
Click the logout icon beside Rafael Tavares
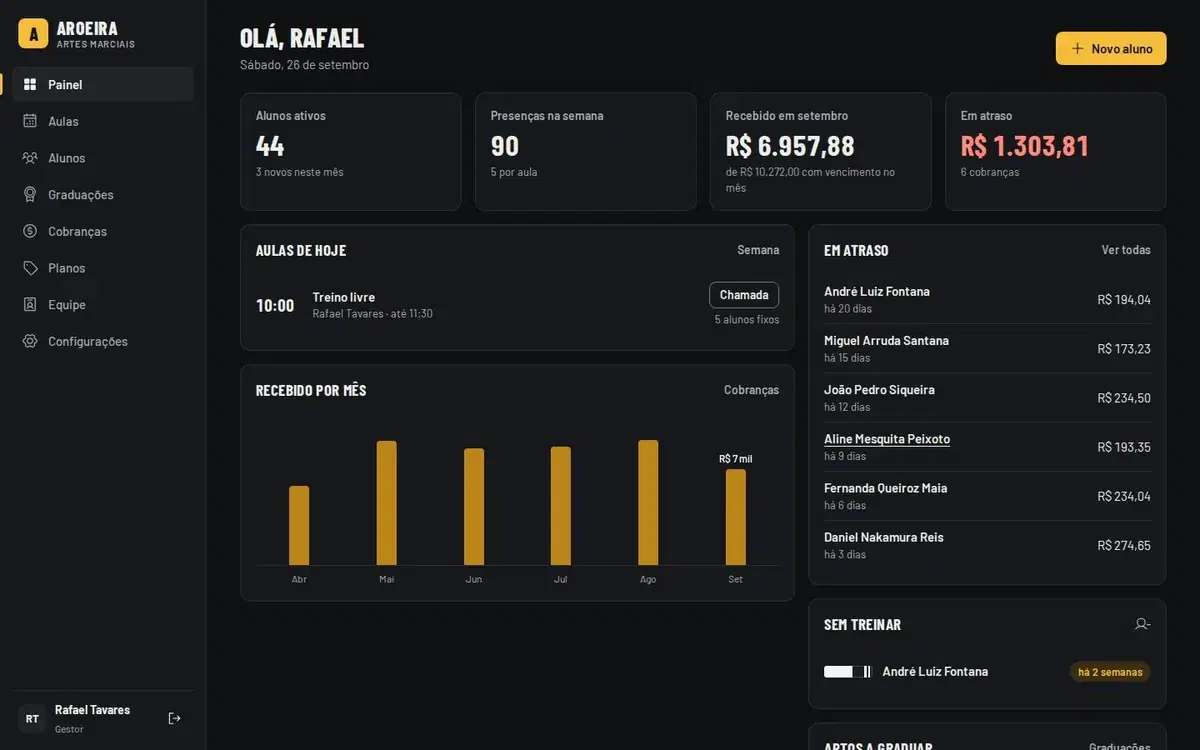175,718
